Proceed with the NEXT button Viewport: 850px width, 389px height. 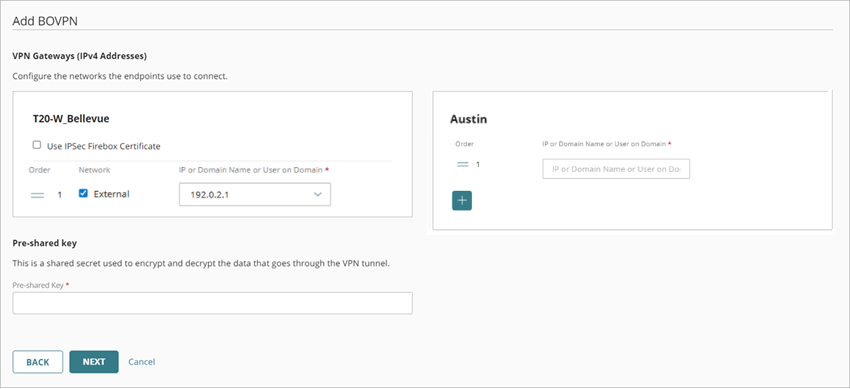coord(94,362)
